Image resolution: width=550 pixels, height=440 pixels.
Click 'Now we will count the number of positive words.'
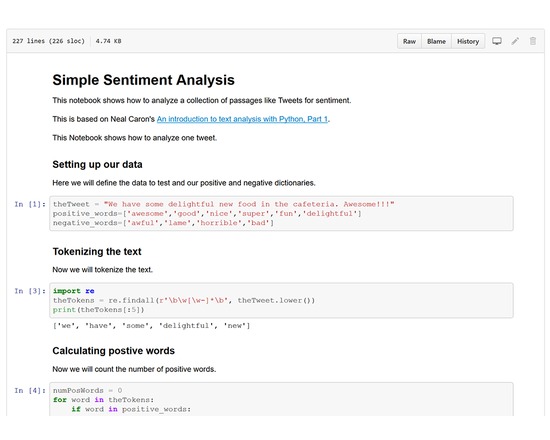tap(134, 369)
